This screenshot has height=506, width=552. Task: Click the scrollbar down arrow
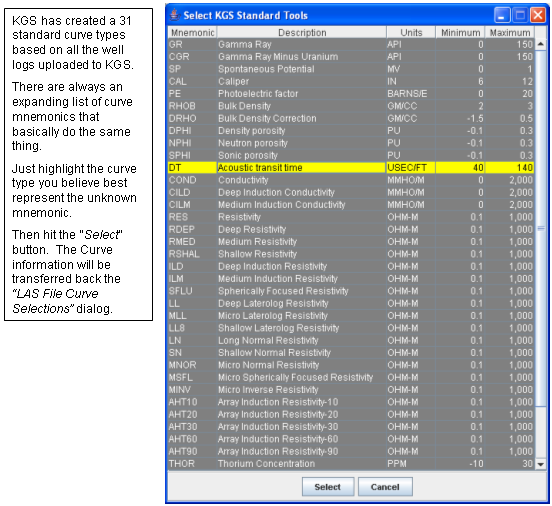click(x=541, y=464)
